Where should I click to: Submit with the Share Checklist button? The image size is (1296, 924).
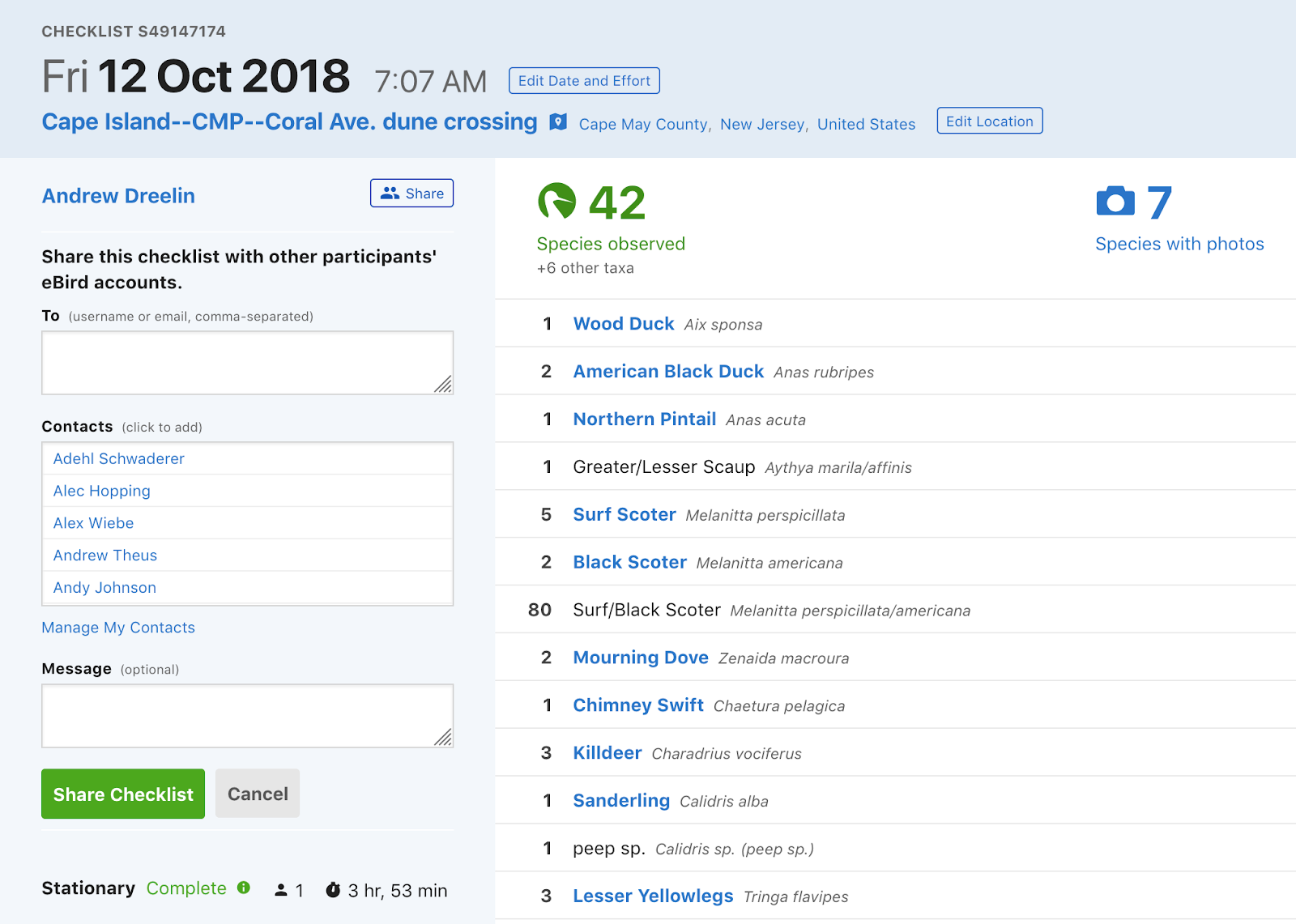(123, 794)
